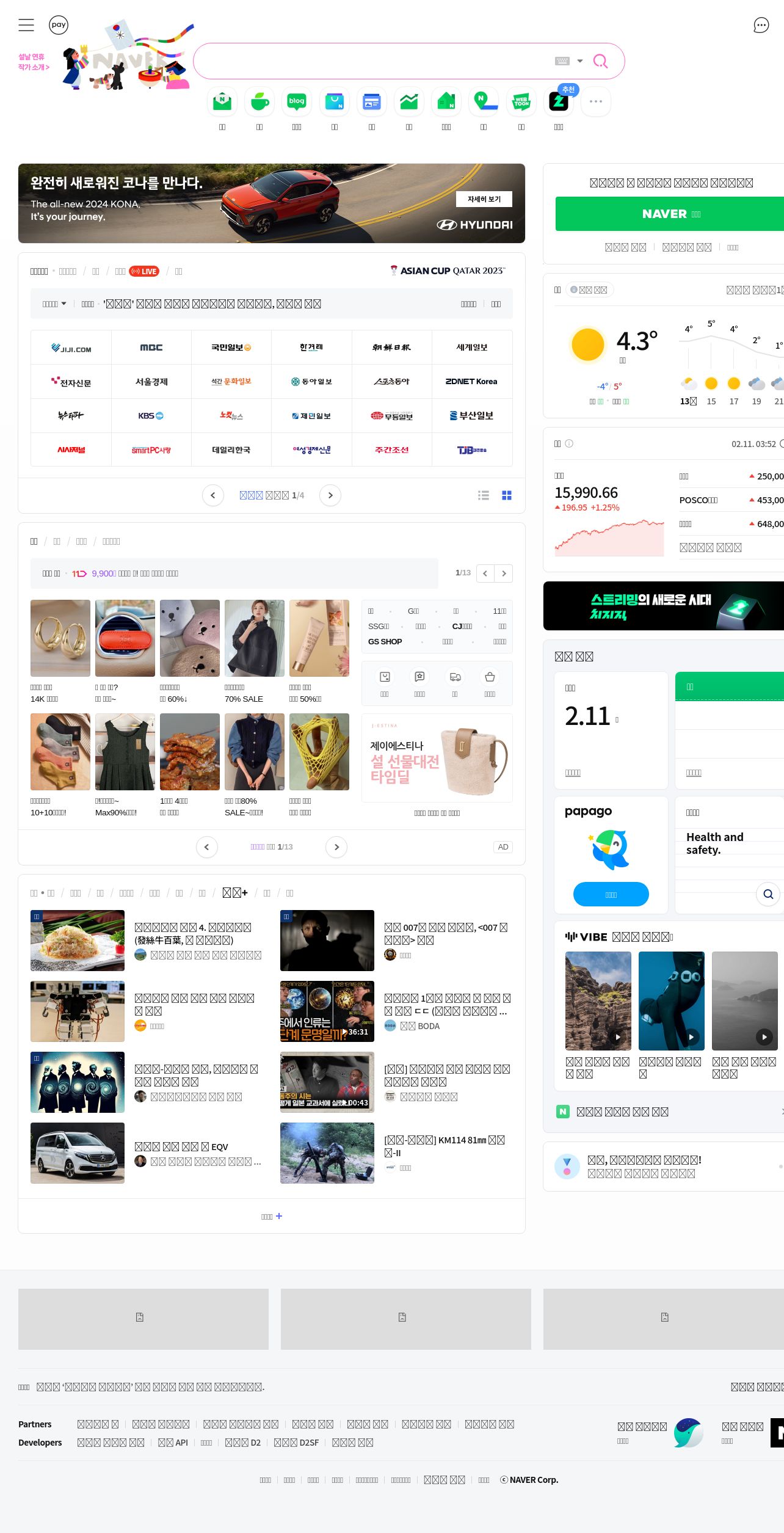This screenshot has height=1533, width=784.
Task: Select the JIJI.COM press logo
Action: pyautogui.click(x=71, y=348)
